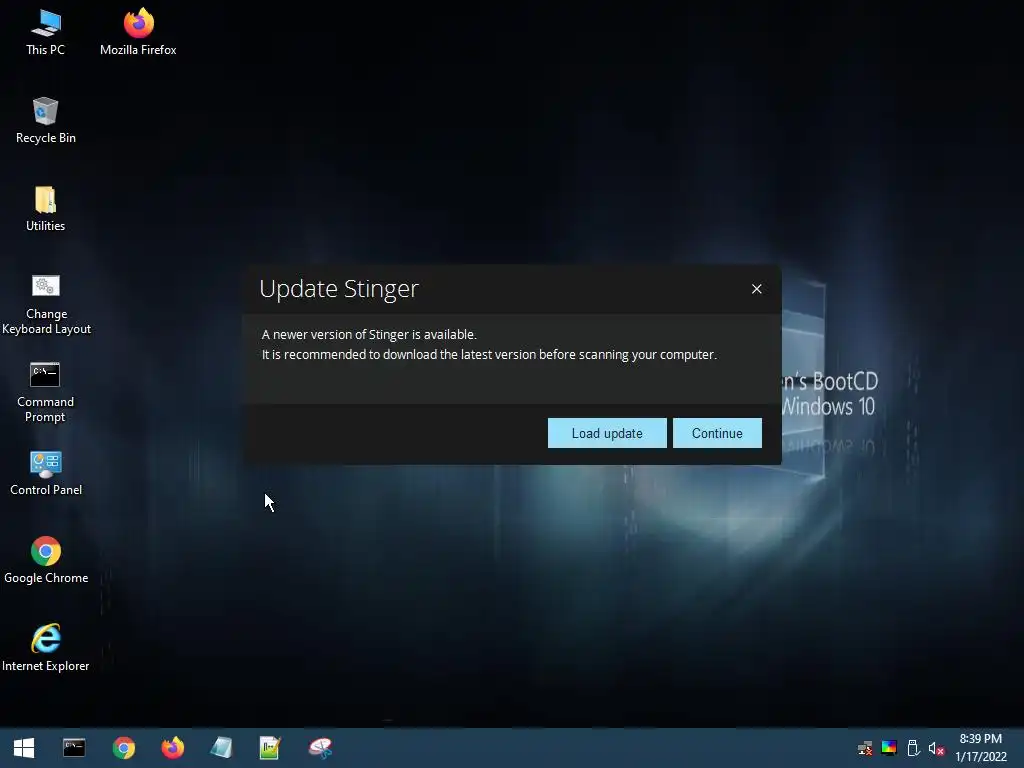Viewport: 1024px width, 768px height.
Task: Click Continue in Update Stinger dialog
Action: 717,433
